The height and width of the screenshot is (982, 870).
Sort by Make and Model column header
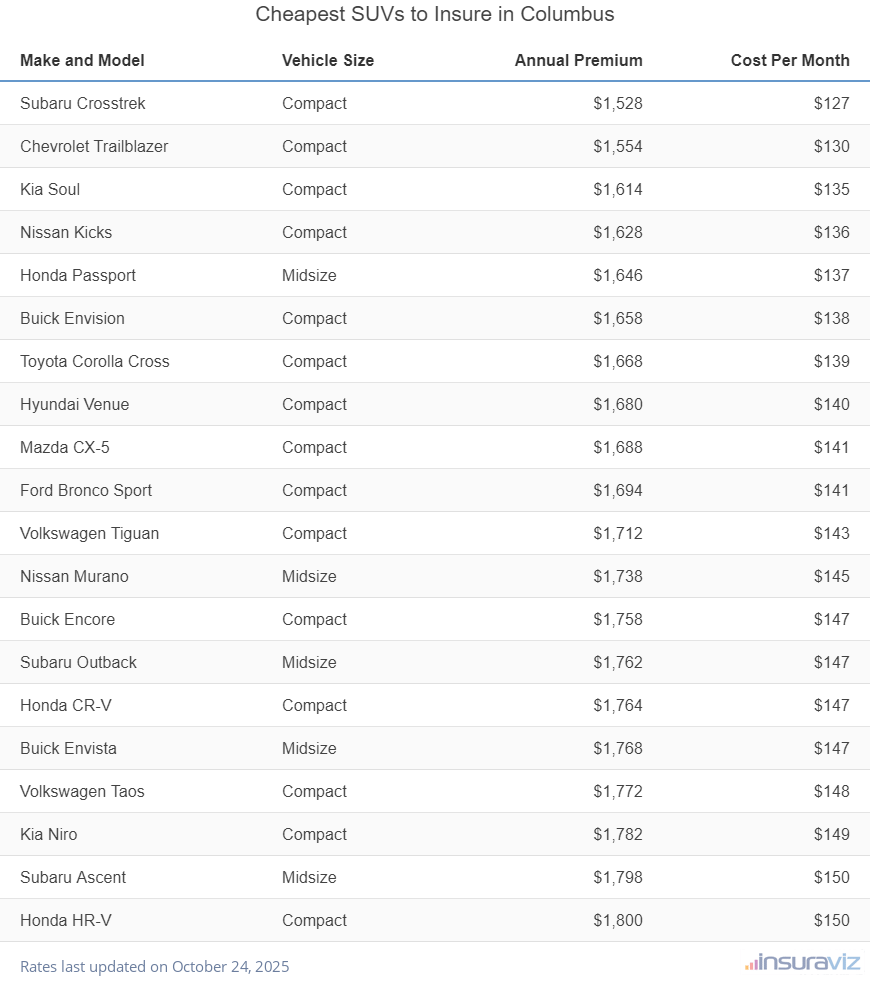(82, 60)
